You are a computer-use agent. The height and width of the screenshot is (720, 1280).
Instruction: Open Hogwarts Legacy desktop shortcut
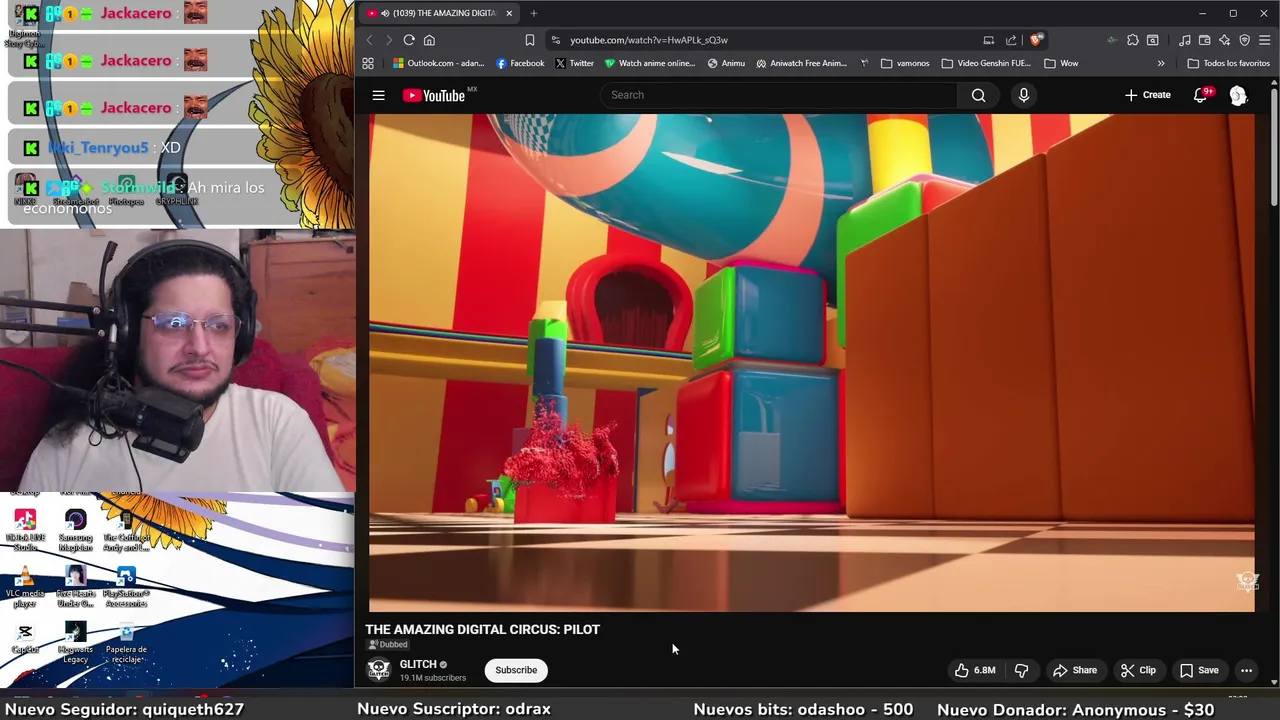coord(75,642)
